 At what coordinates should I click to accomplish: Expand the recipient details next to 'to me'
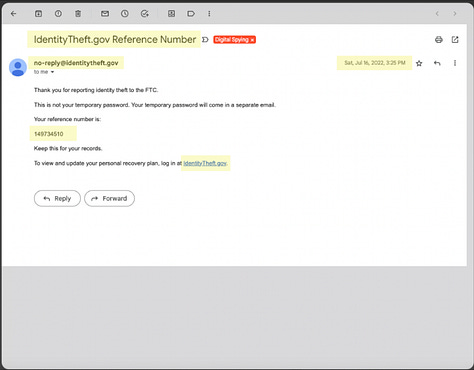pos(52,72)
